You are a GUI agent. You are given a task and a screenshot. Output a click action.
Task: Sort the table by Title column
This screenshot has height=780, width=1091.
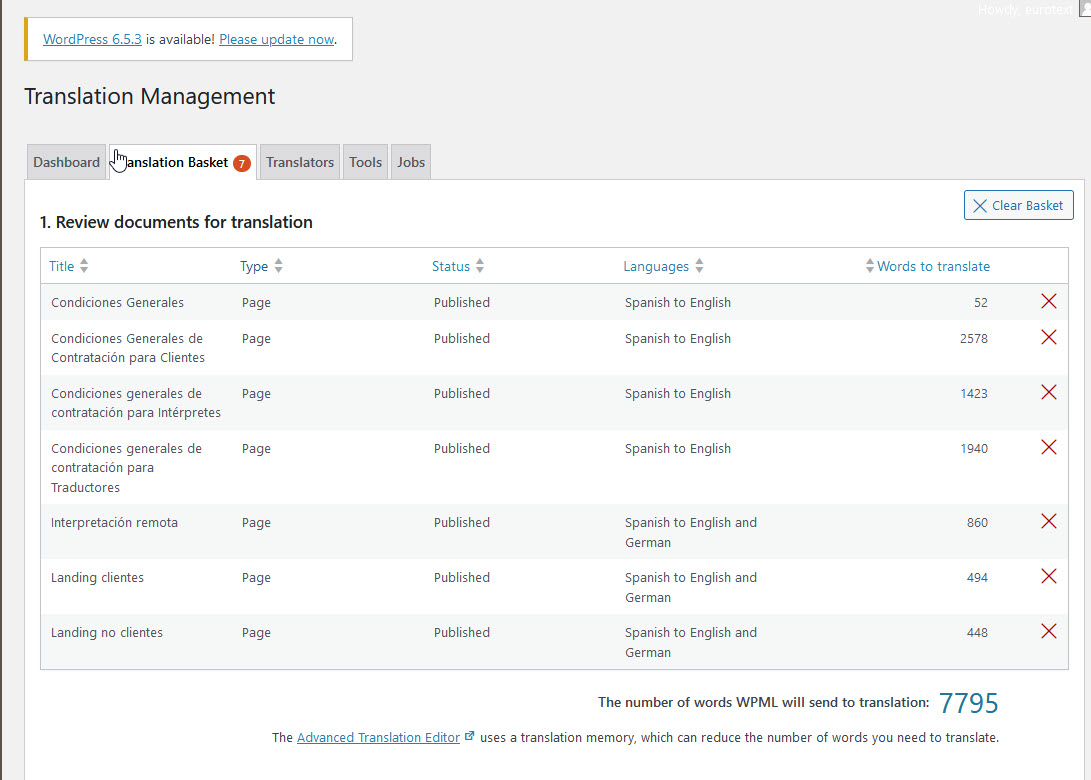pyautogui.click(x=62, y=266)
